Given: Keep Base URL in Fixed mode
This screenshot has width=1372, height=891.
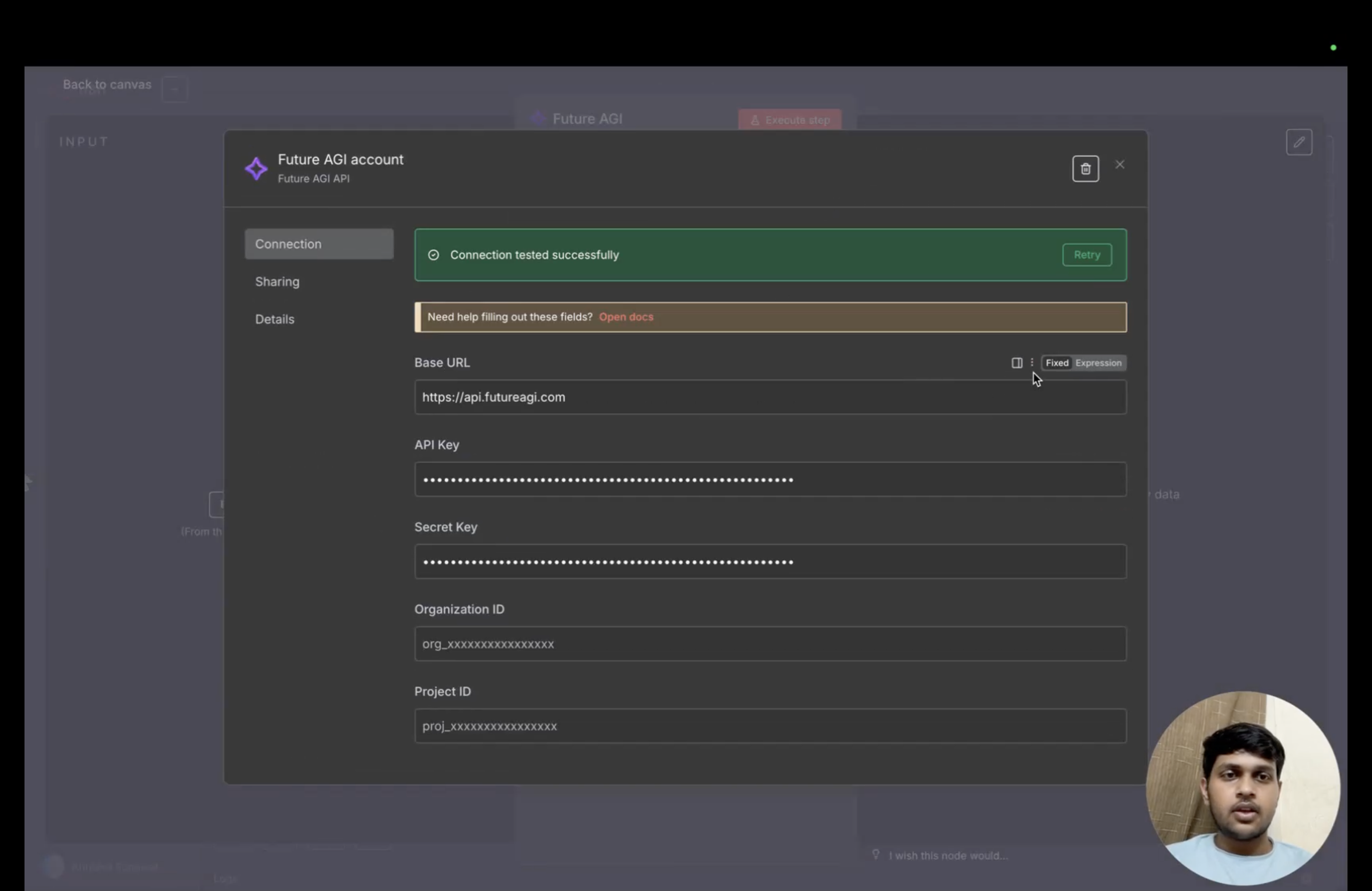Looking at the screenshot, I should click(x=1057, y=362).
